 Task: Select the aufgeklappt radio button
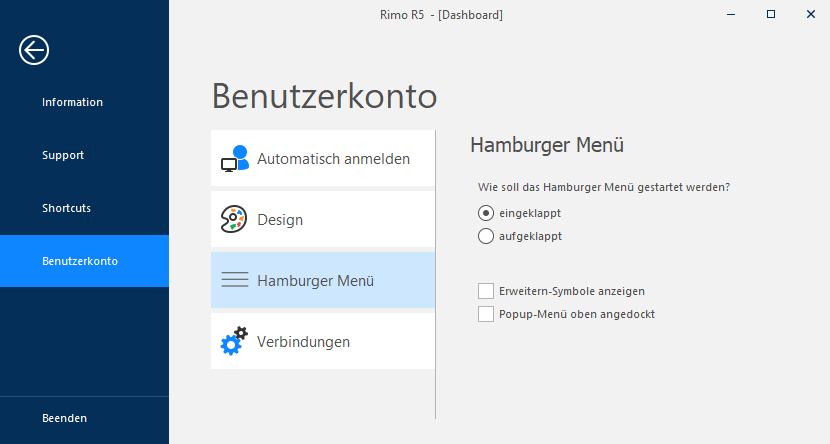pos(485,236)
